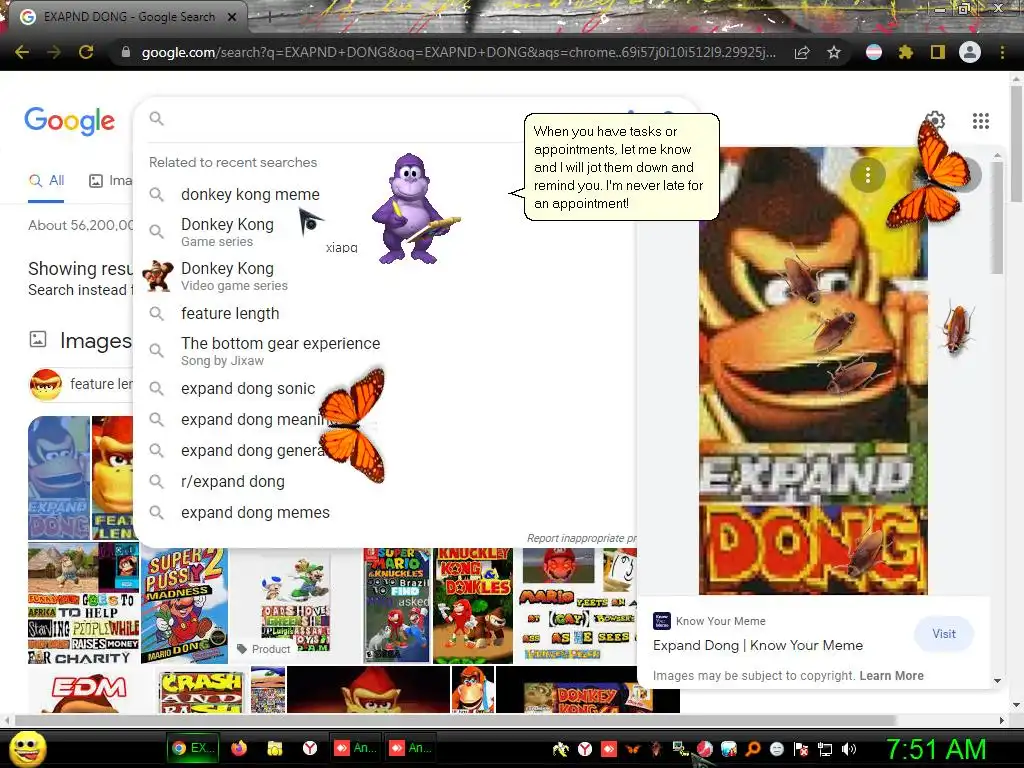Open the Crash thumbnail image

pos(201,692)
